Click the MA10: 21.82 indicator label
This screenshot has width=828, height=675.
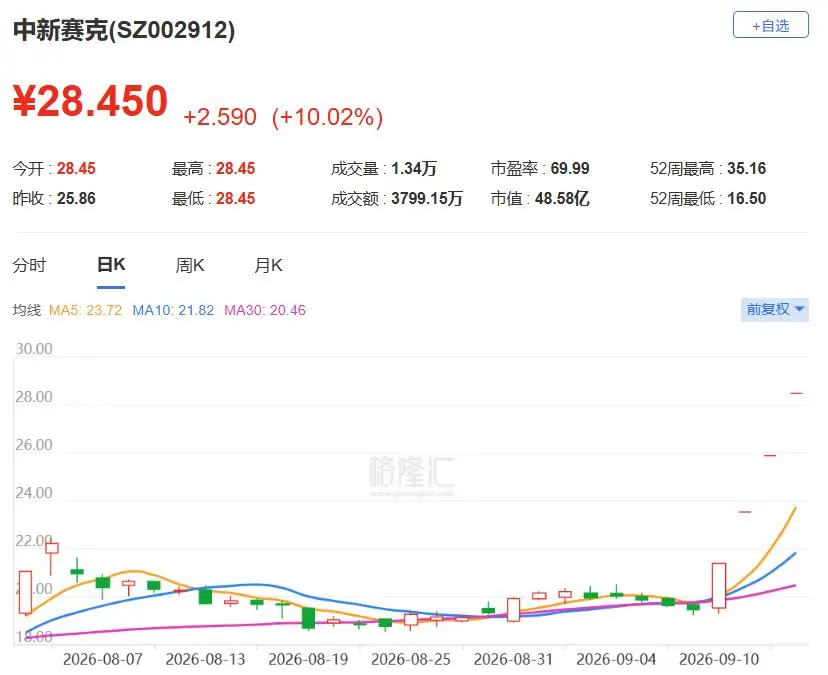[x=173, y=310]
